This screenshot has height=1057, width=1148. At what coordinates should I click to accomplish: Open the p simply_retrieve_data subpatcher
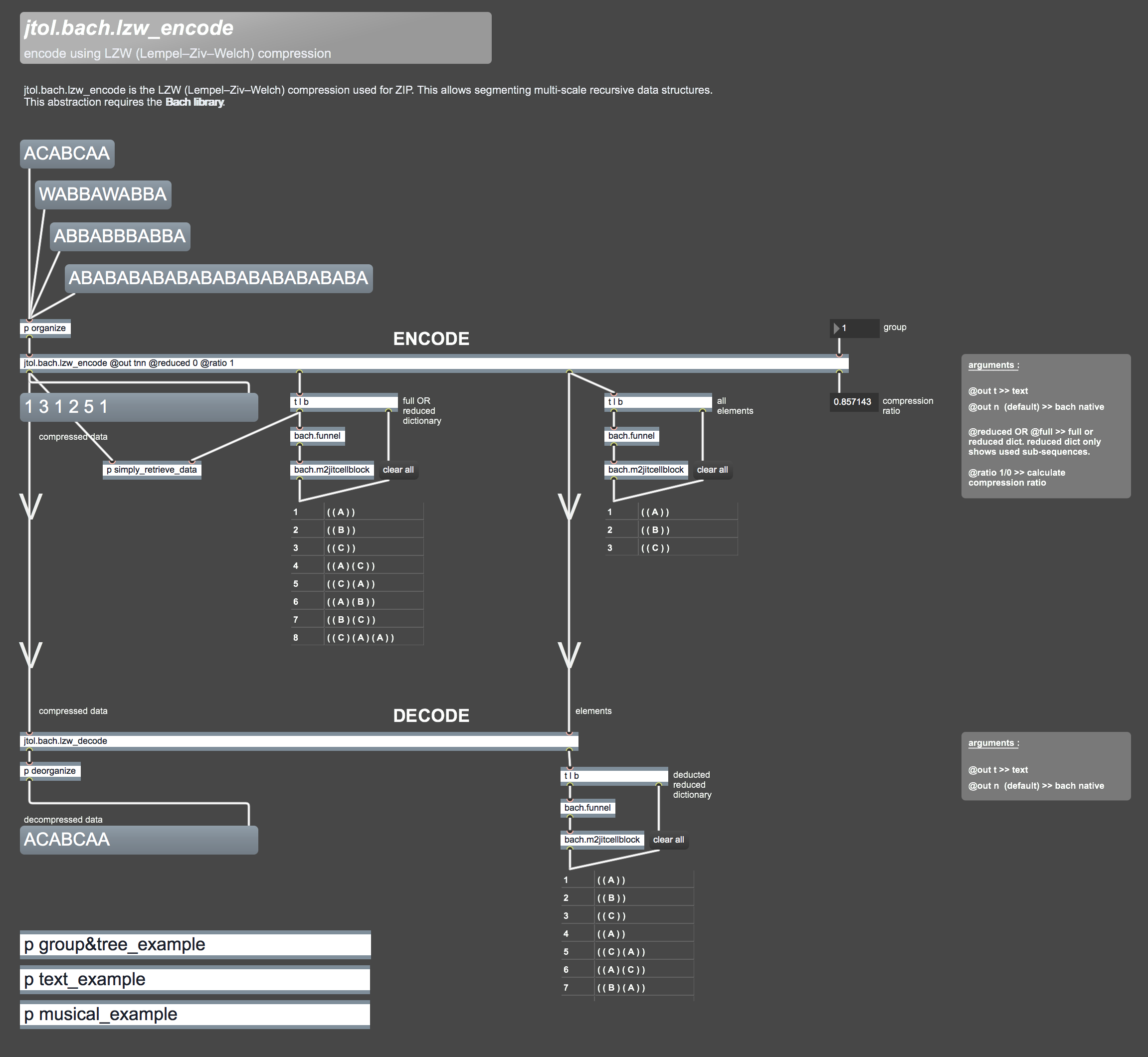(152, 470)
